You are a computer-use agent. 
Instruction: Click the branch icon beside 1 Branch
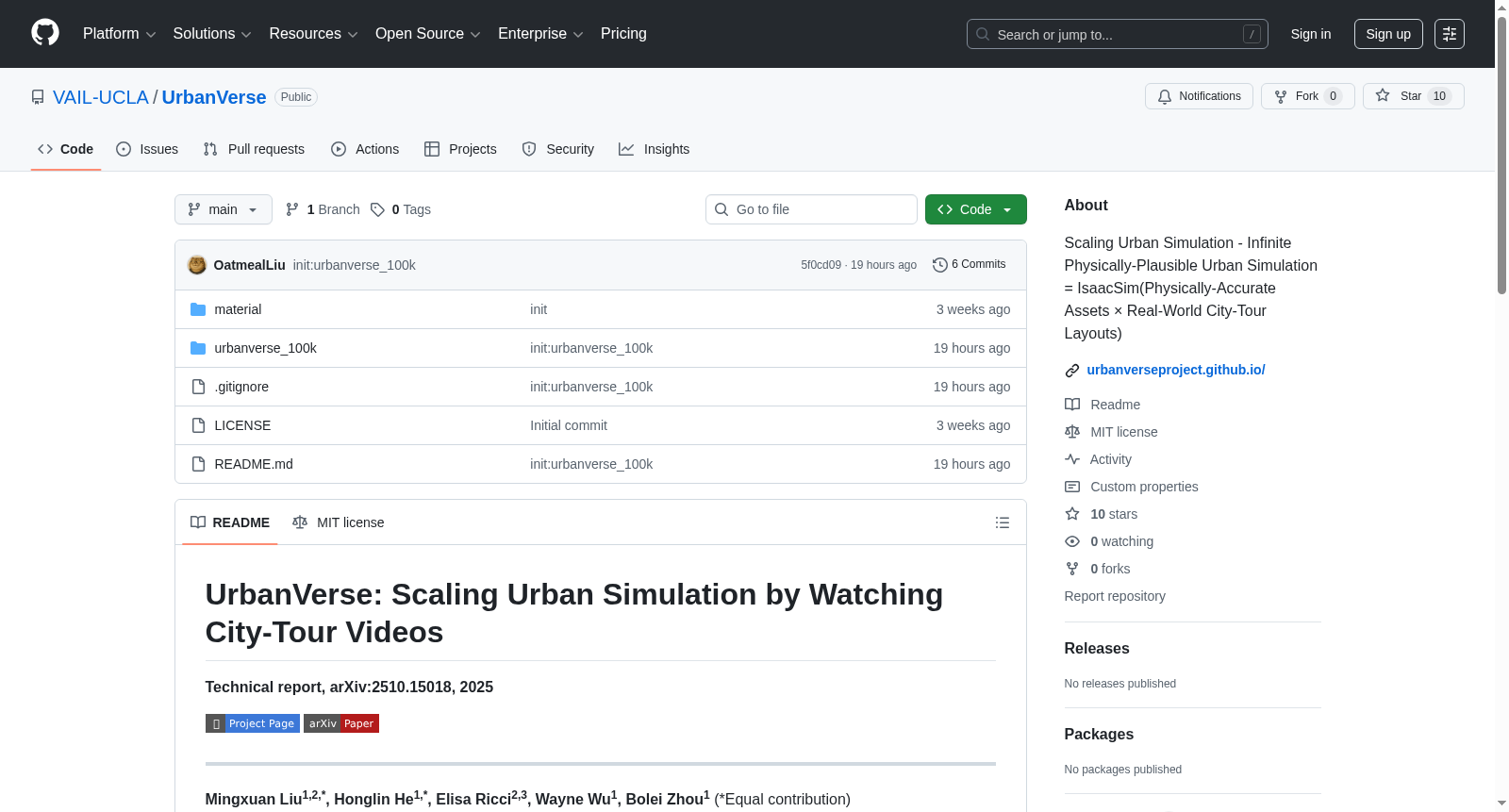pyautogui.click(x=292, y=209)
